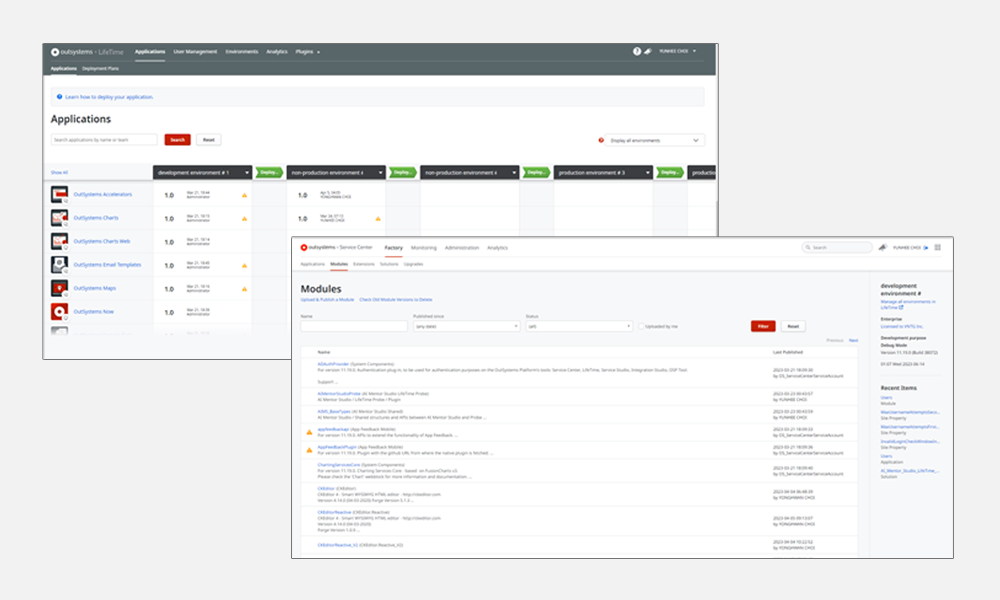The height and width of the screenshot is (600, 1000).
Task: Click the Show All link
Action: (x=59, y=173)
